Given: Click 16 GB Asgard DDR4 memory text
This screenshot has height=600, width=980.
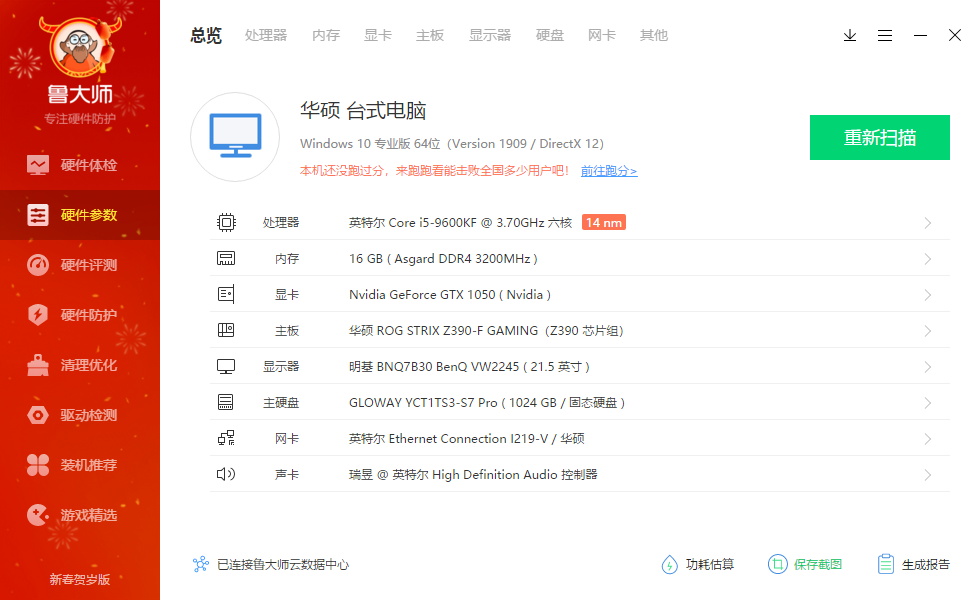Looking at the screenshot, I should pyautogui.click(x=443, y=259).
